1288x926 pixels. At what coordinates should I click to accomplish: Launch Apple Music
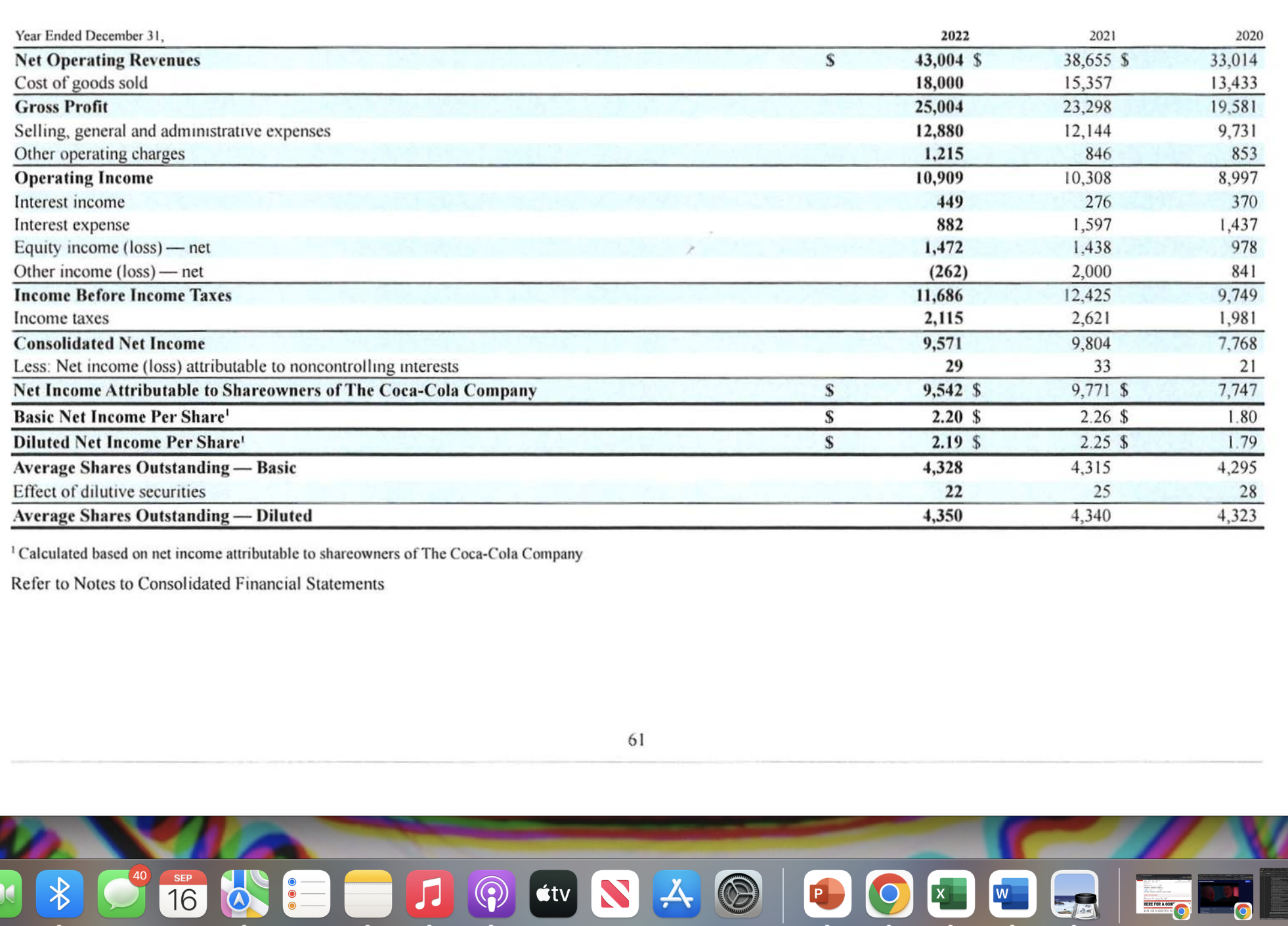pyautogui.click(x=429, y=894)
